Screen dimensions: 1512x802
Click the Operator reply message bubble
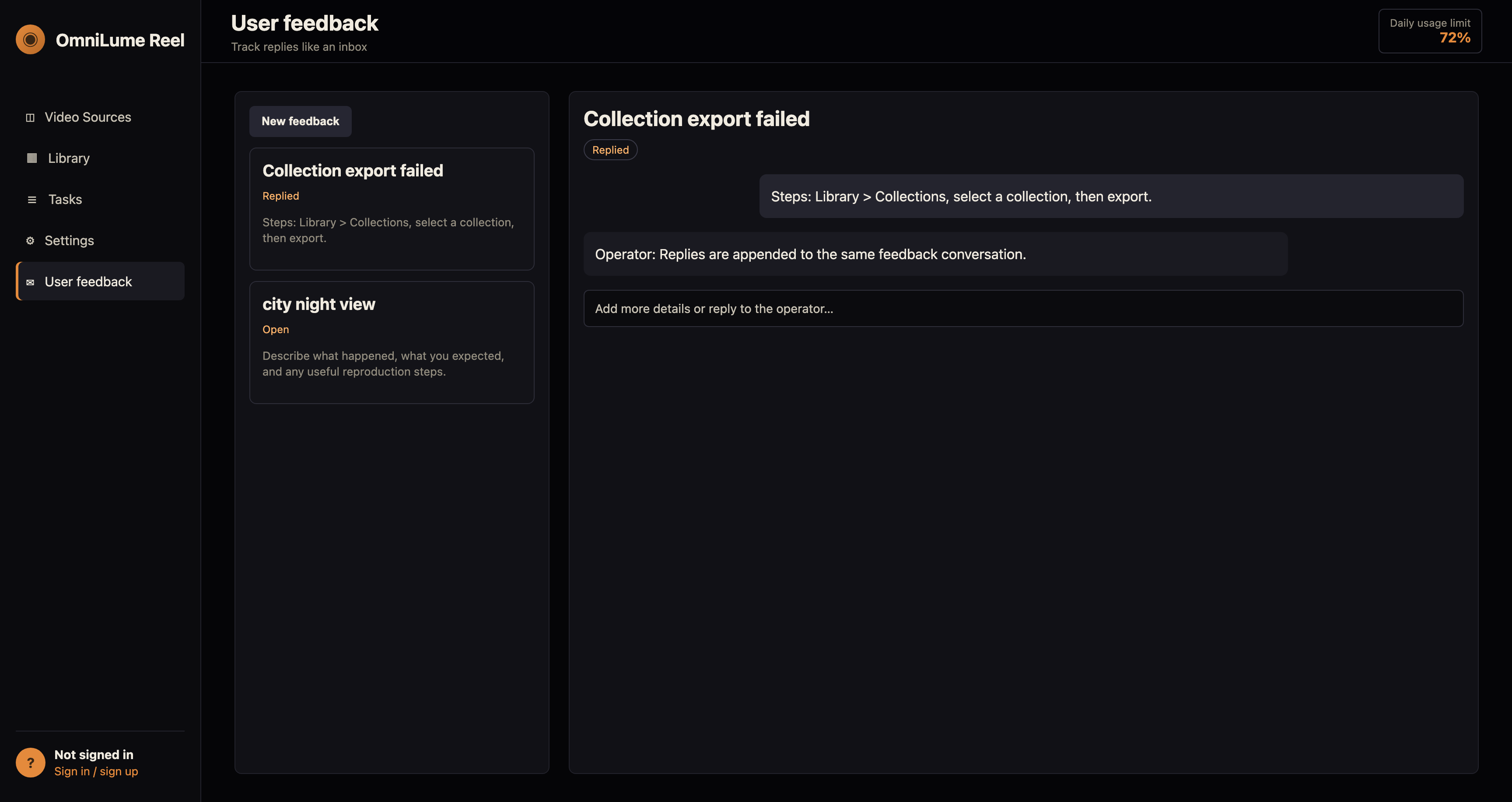pyautogui.click(x=935, y=253)
